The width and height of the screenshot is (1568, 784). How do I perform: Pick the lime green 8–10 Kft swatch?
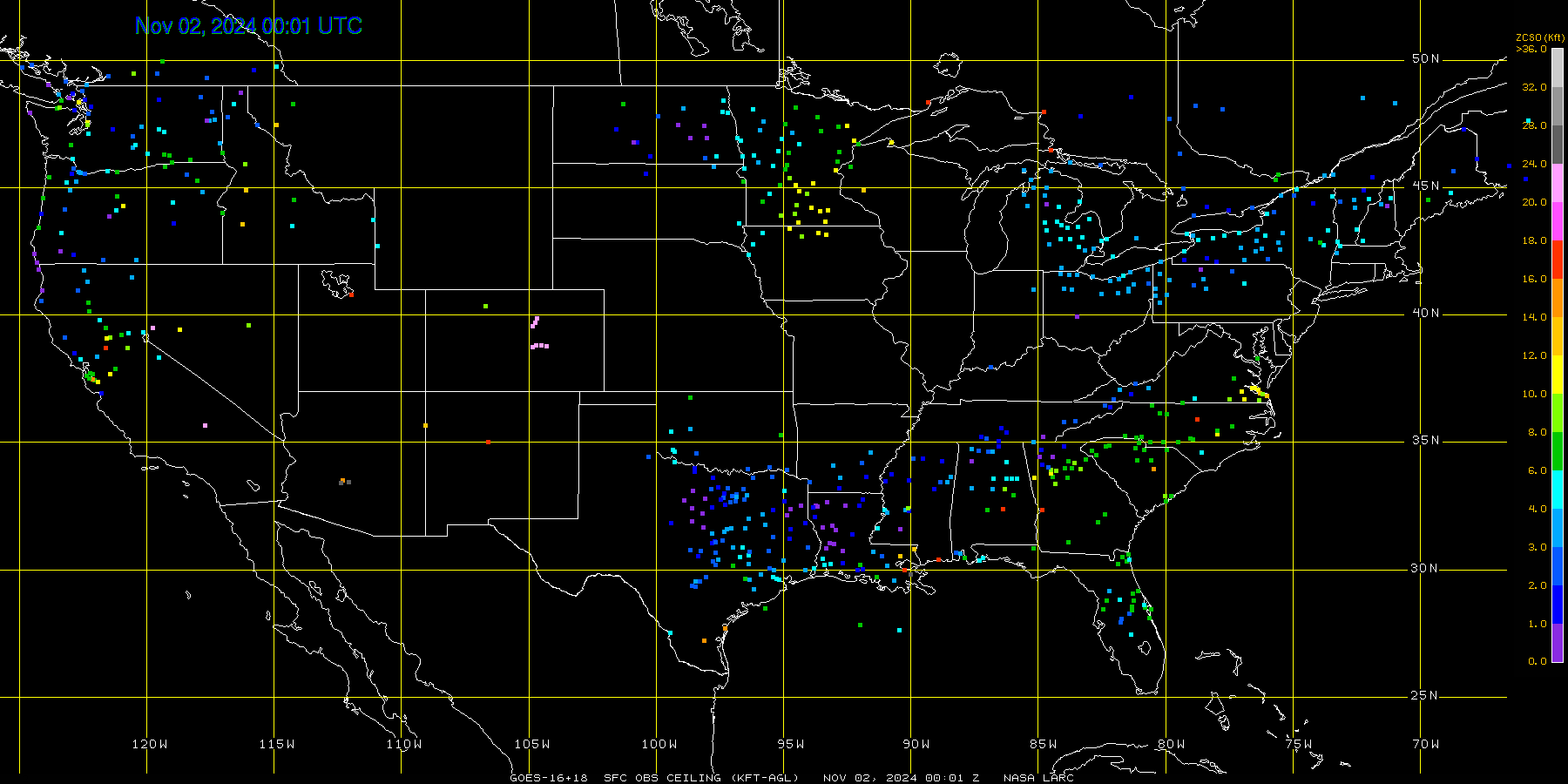click(x=1558, y=413)
